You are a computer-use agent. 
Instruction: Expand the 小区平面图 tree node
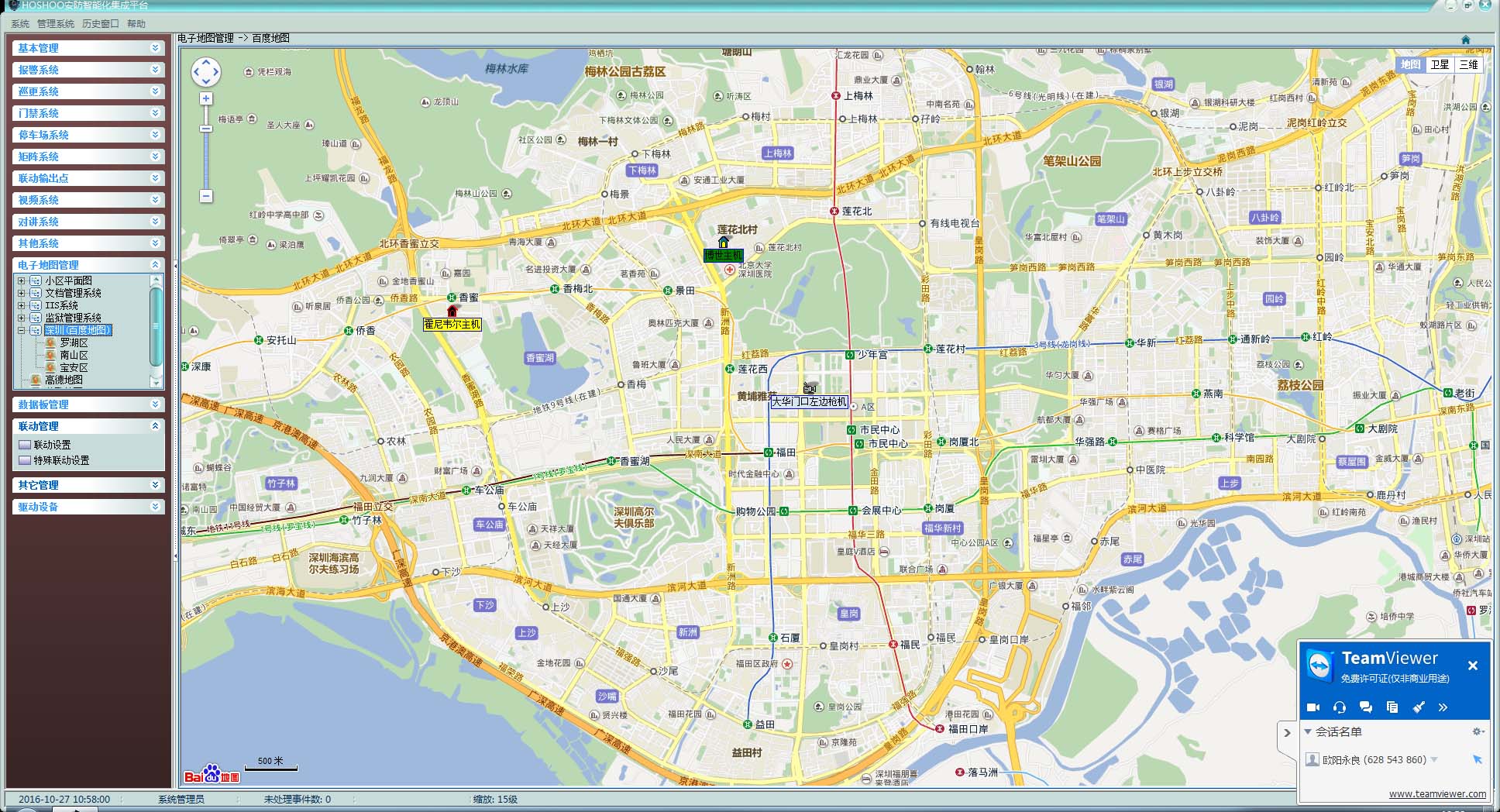pyautogui.click(x=22, y=280)
